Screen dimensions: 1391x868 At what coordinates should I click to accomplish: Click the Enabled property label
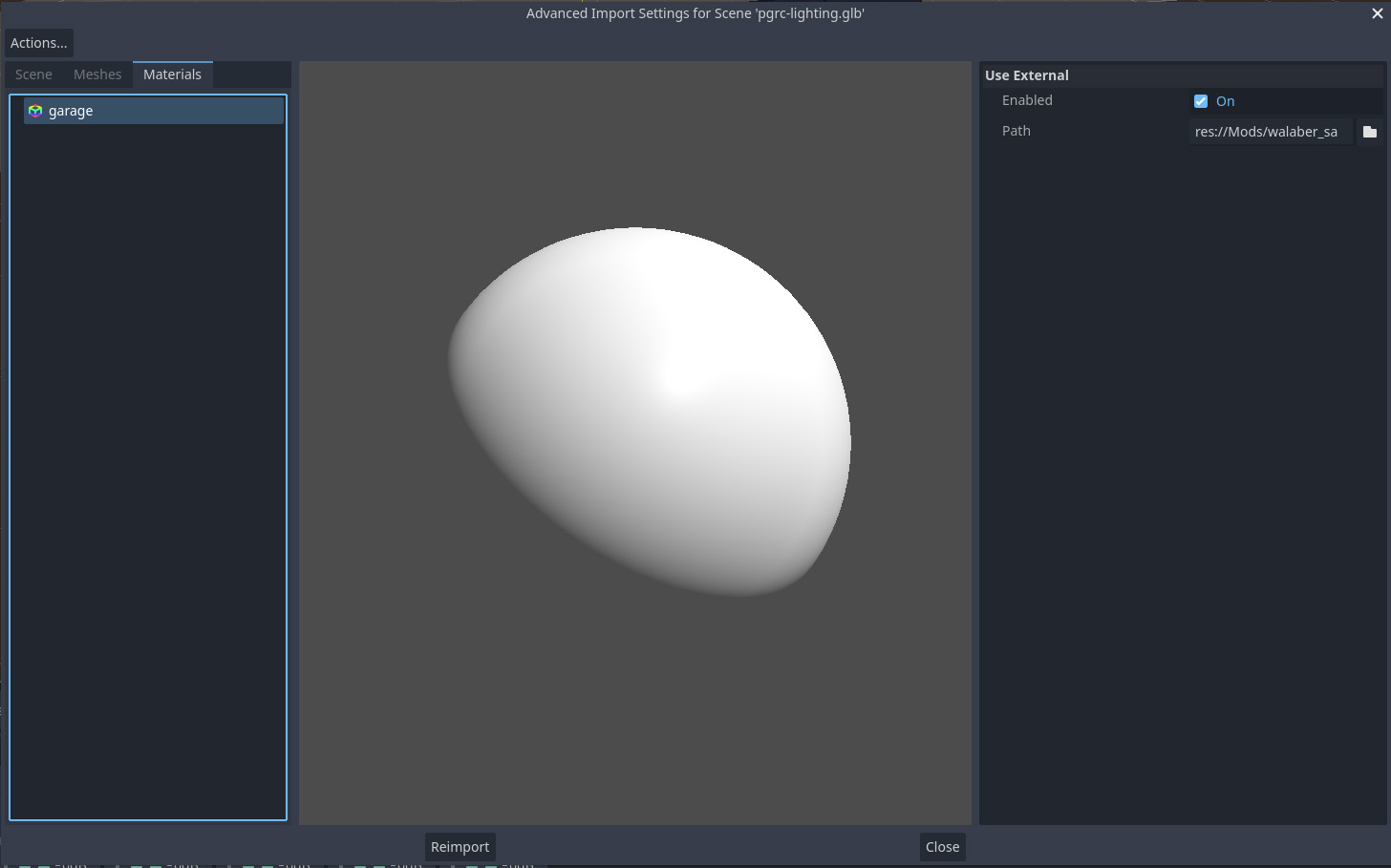(1027, 100)
